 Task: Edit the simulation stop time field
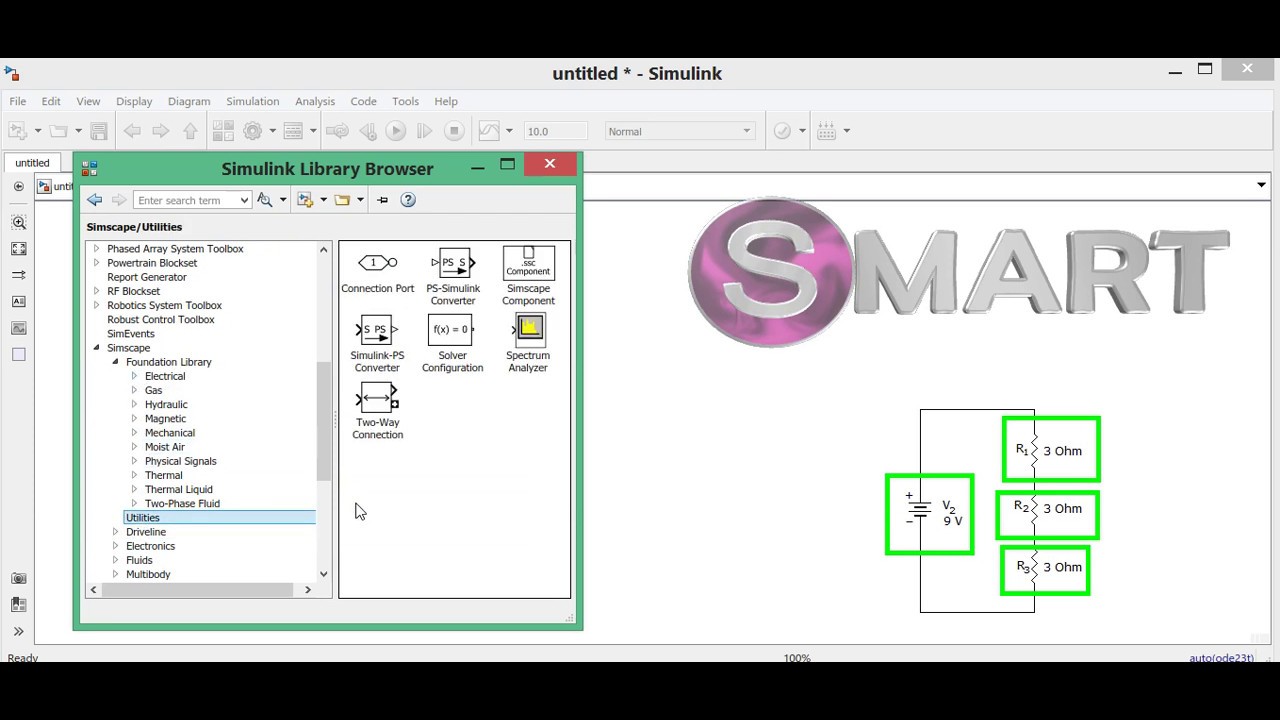tap(556, 131)
